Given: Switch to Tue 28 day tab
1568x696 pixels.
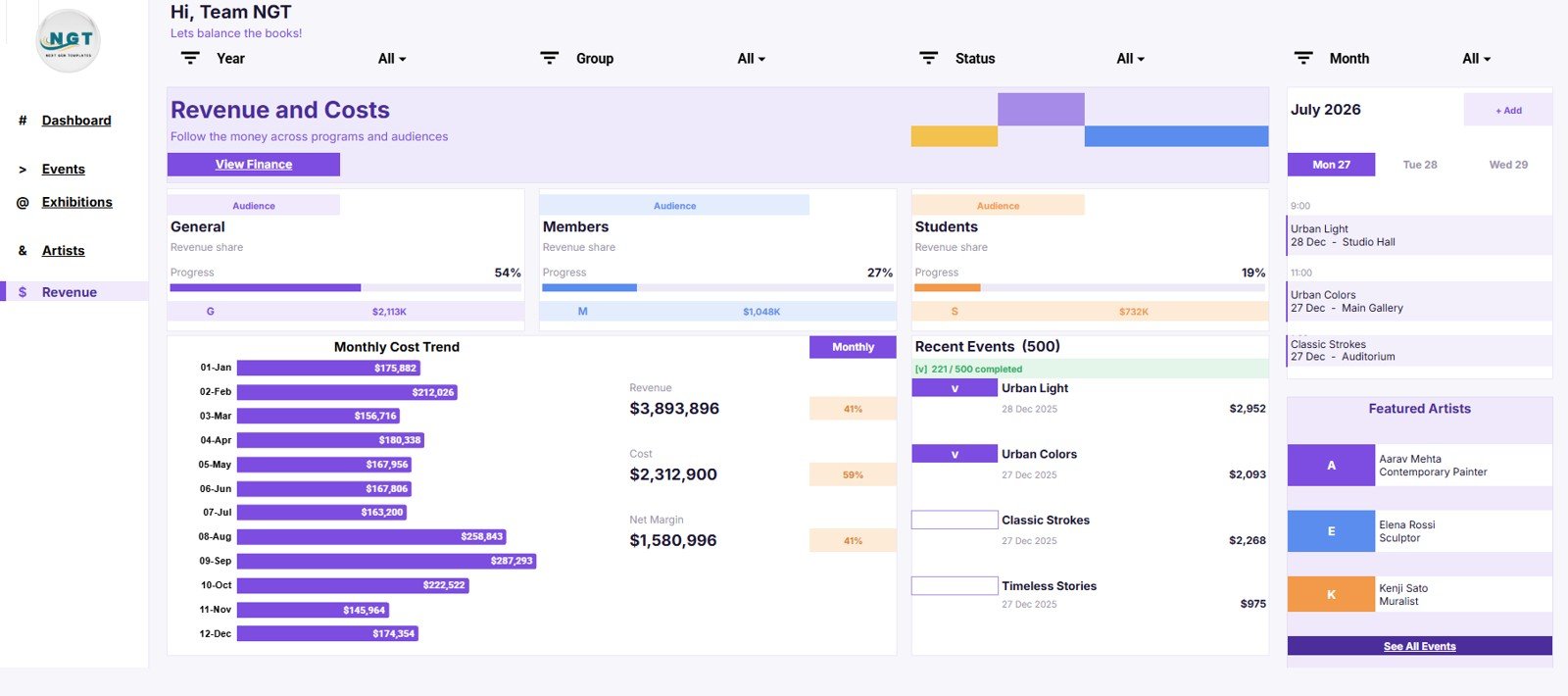Looking at the screenshot, I should pyautogui.click(x=1420, y=165).
